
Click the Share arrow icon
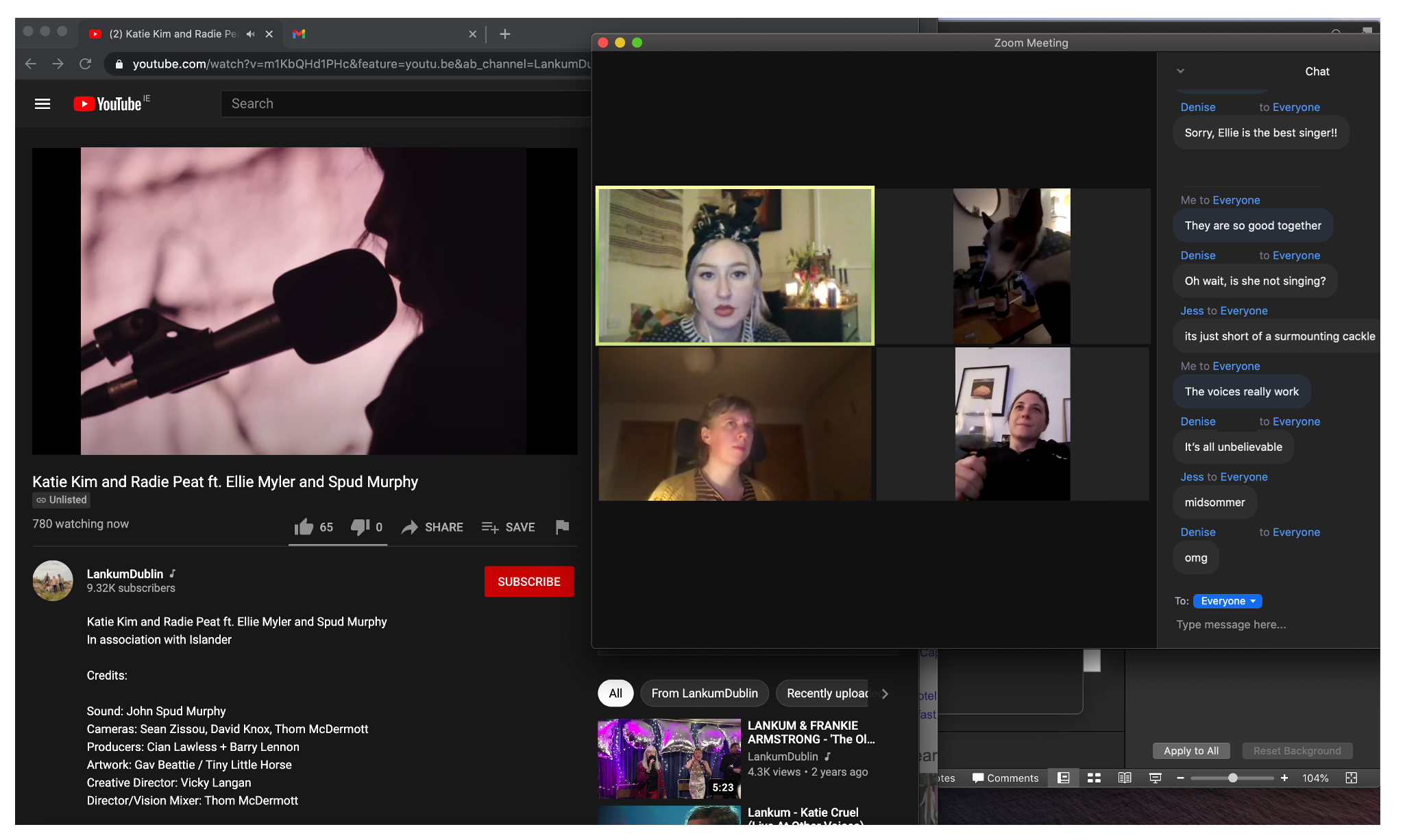pos(410,527)
